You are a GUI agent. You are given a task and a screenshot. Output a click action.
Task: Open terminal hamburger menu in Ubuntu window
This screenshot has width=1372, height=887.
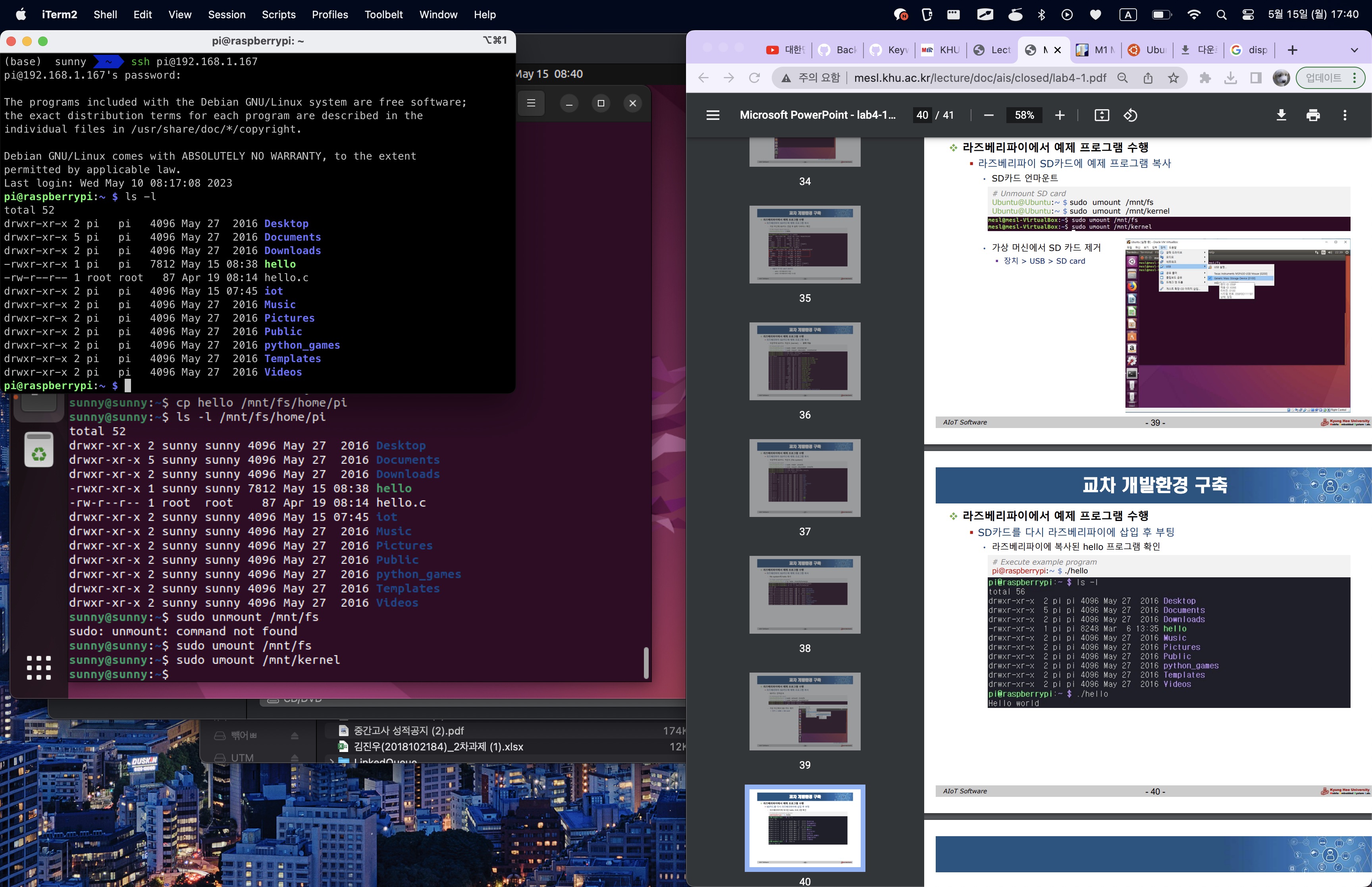point(531,103)
